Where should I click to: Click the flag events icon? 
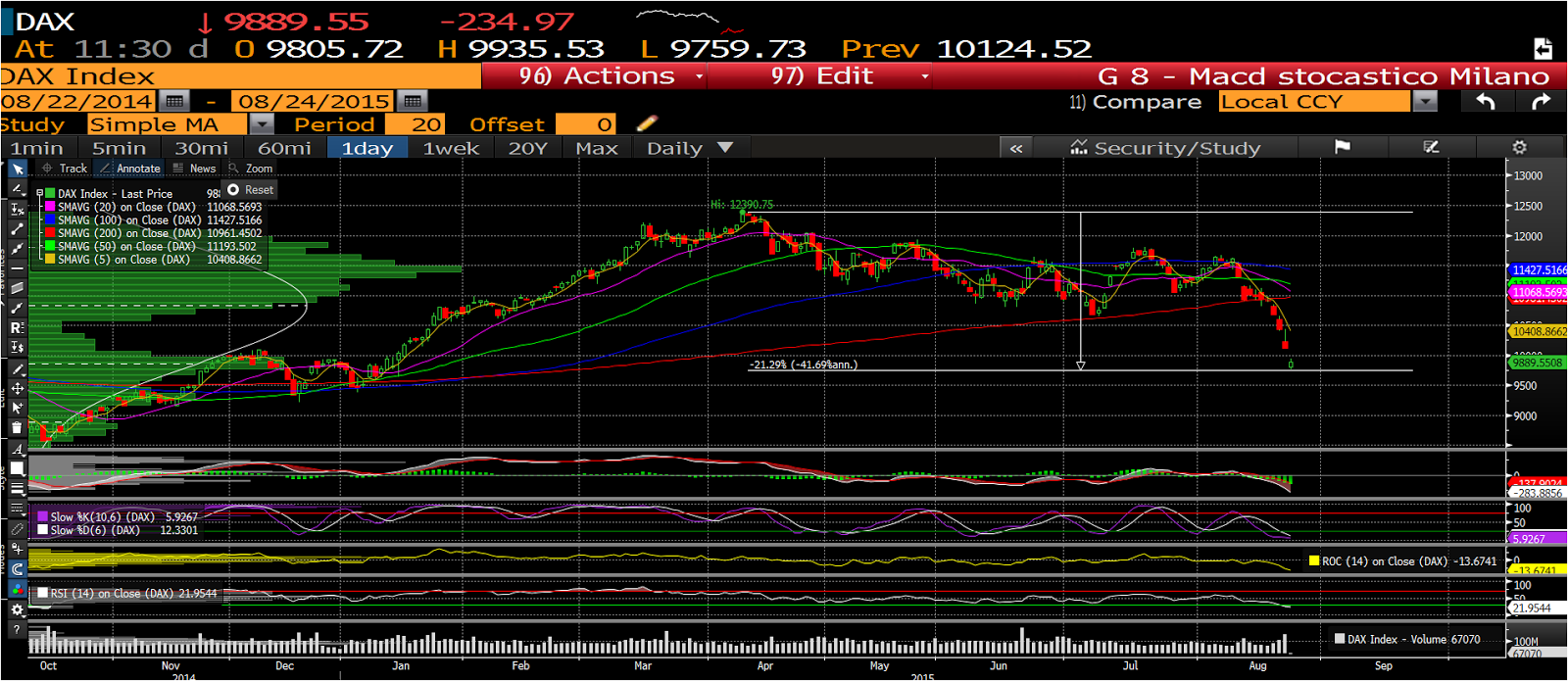click(x=1343, y=147)
